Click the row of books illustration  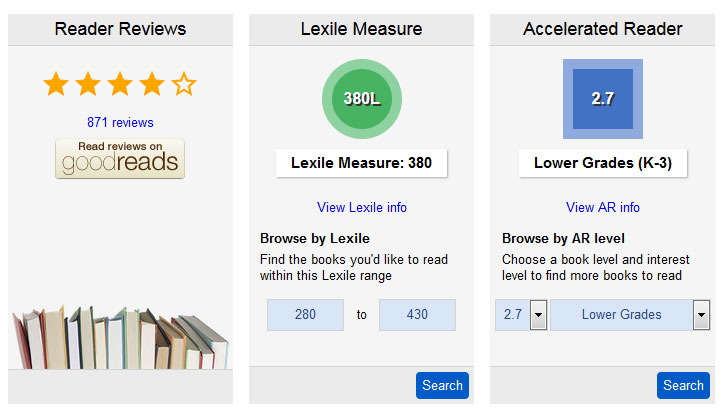pos(120,338)
